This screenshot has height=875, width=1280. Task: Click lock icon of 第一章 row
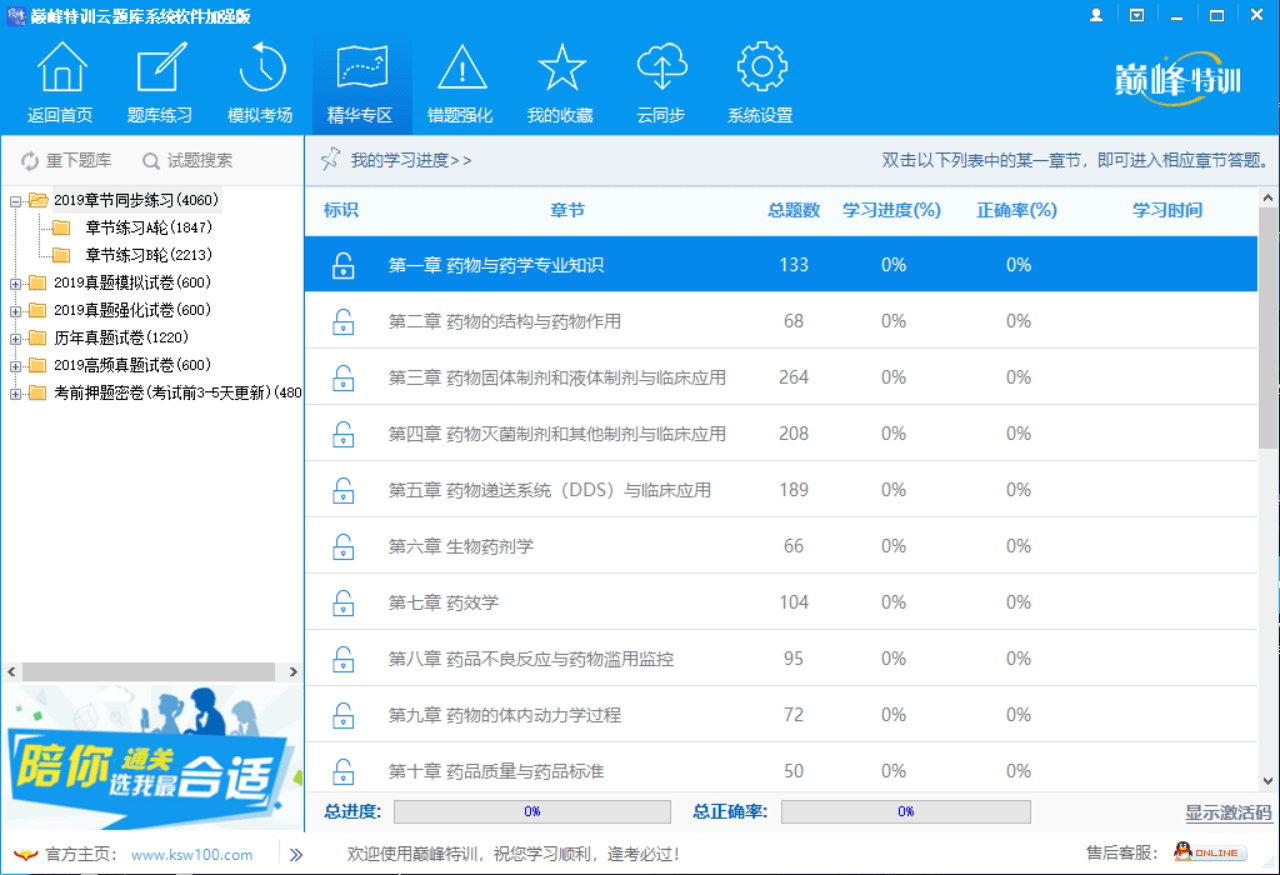(x=343, y=265)
